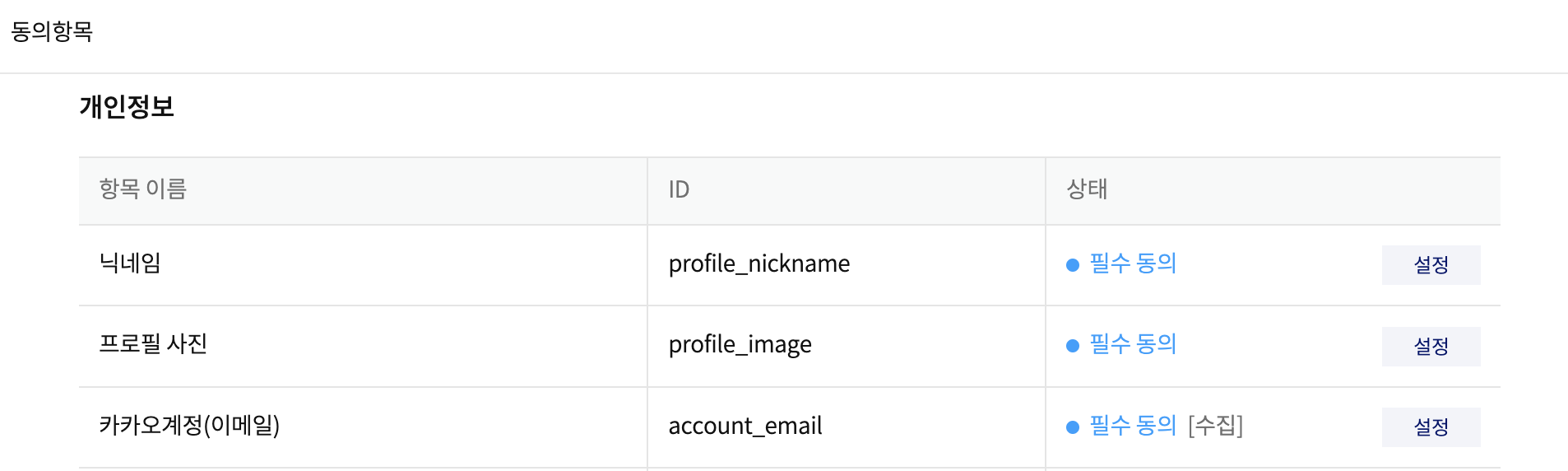
Task: Click the 상태 column header
Action: [1087, 189]
